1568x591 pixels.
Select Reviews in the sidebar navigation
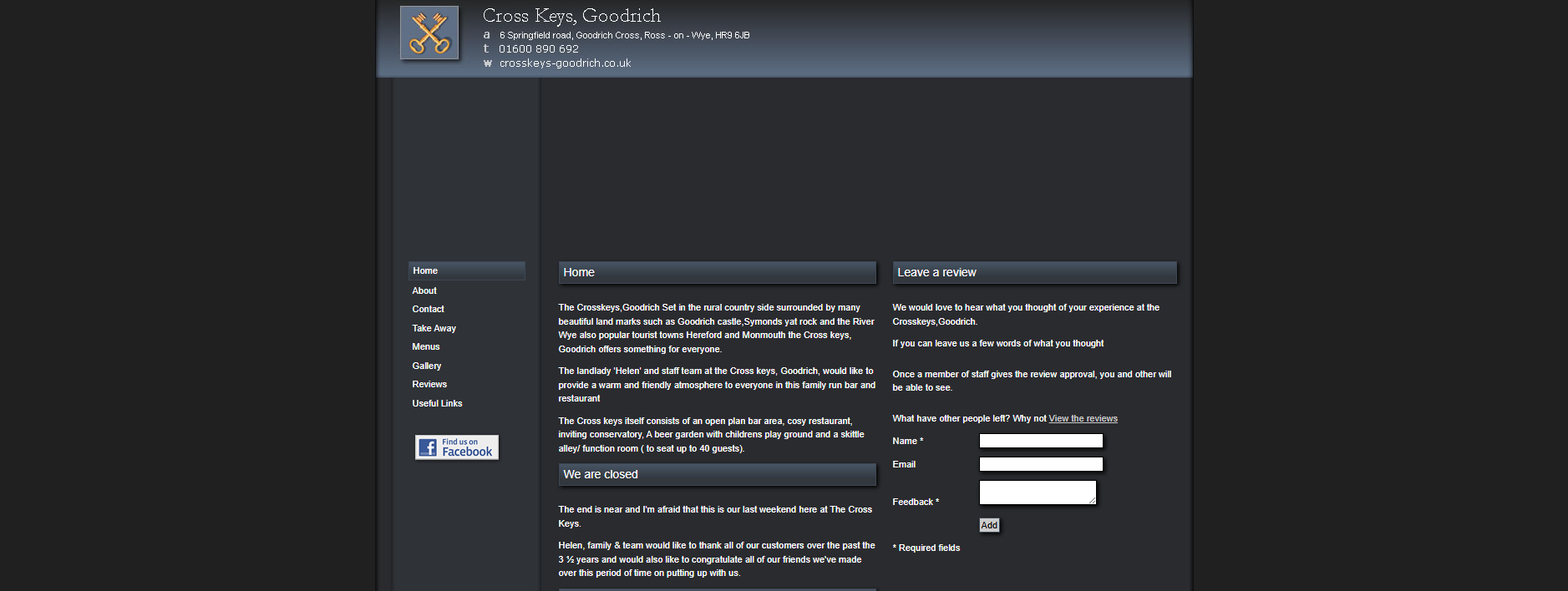tap(429, 384)
